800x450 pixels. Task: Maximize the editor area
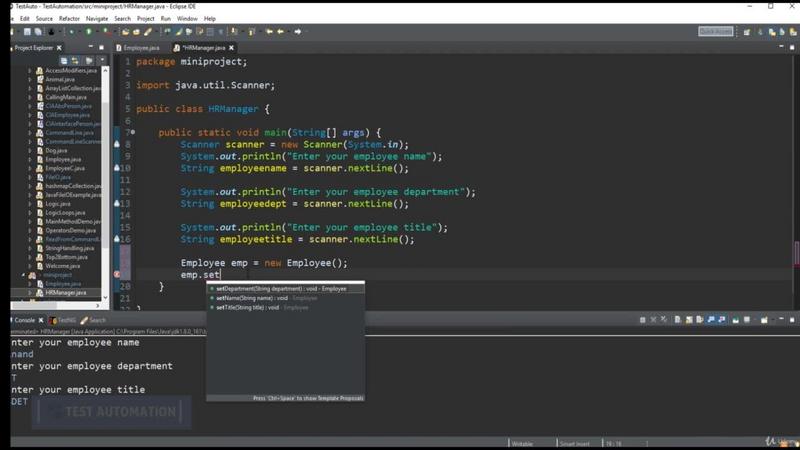coord(792,47)
